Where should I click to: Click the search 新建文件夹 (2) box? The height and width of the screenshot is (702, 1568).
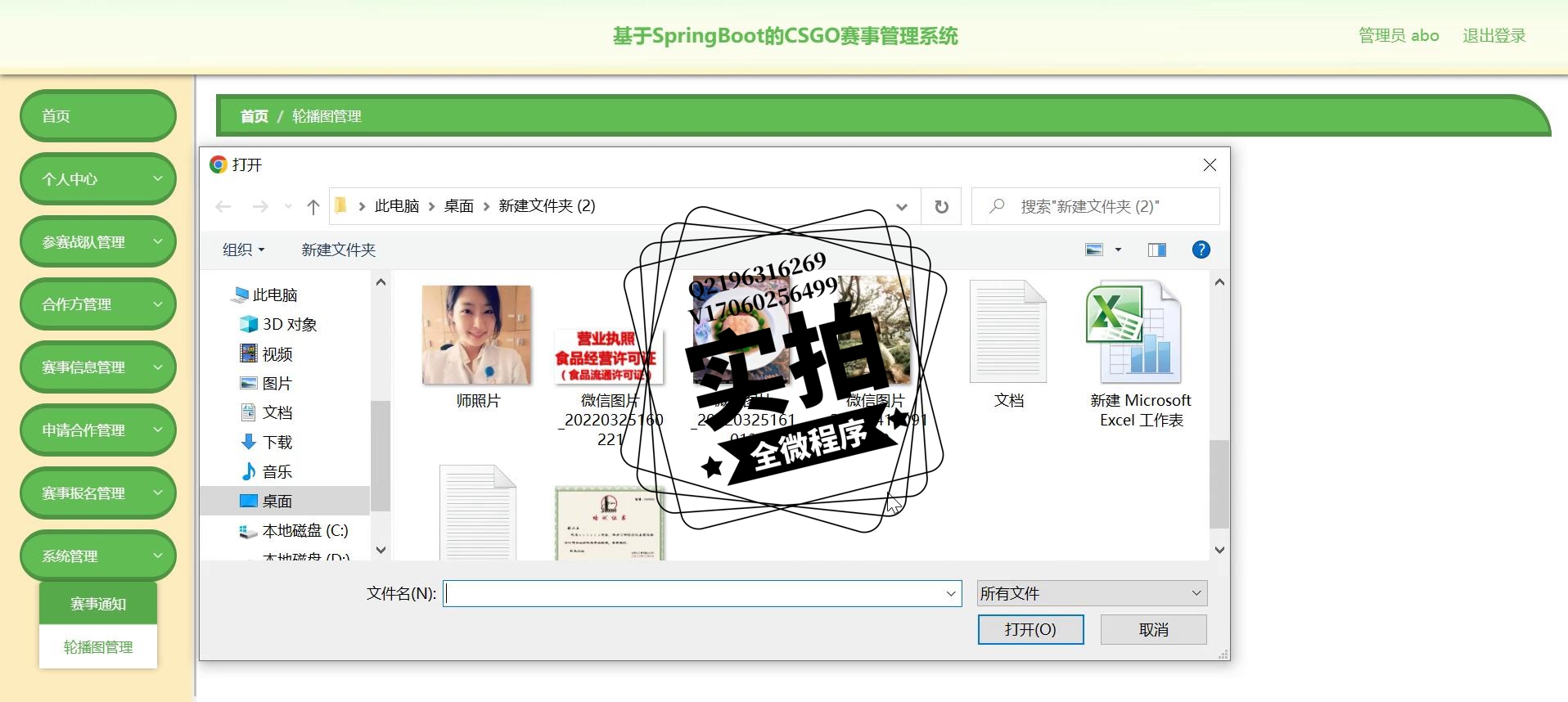pos(1095,206)
